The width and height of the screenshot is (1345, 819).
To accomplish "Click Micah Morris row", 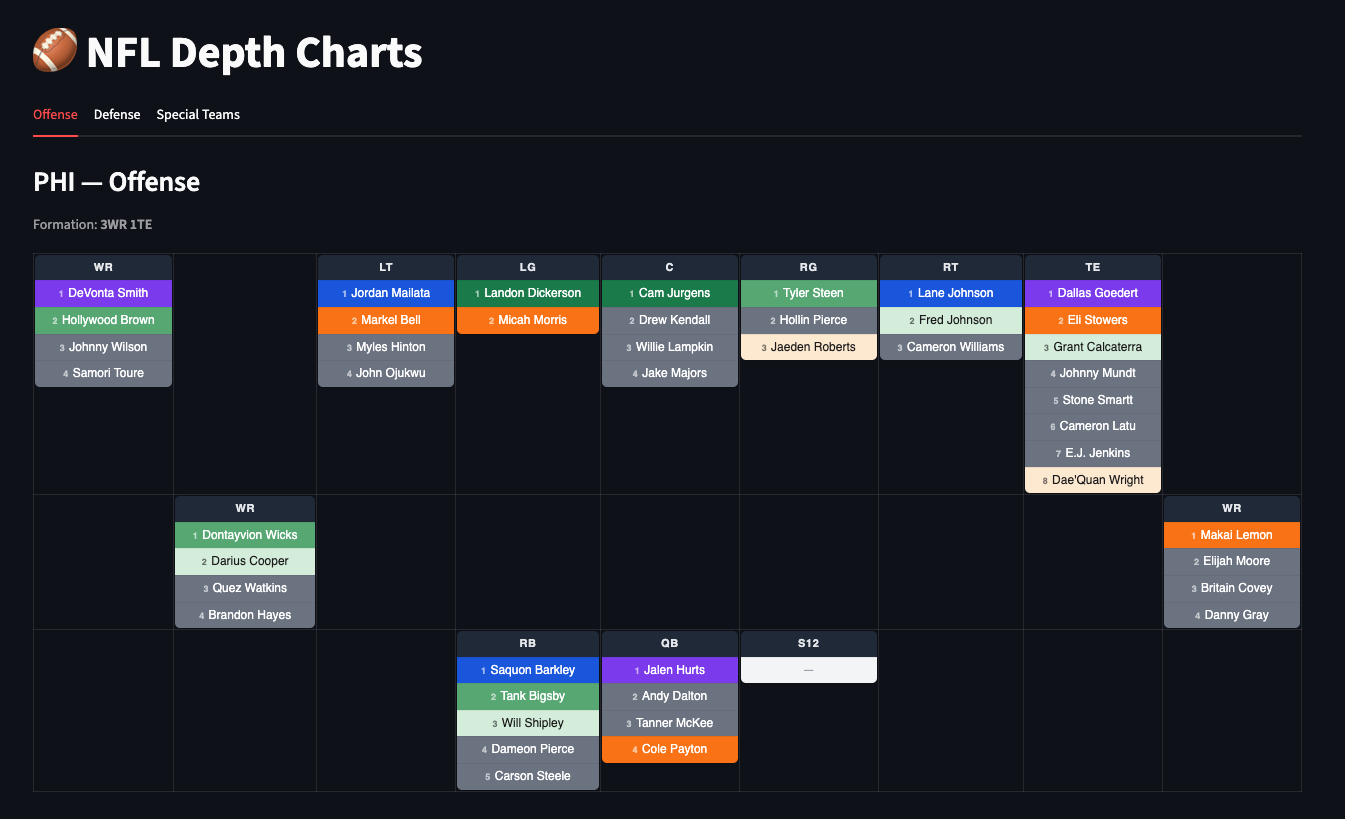I will 528,320.
